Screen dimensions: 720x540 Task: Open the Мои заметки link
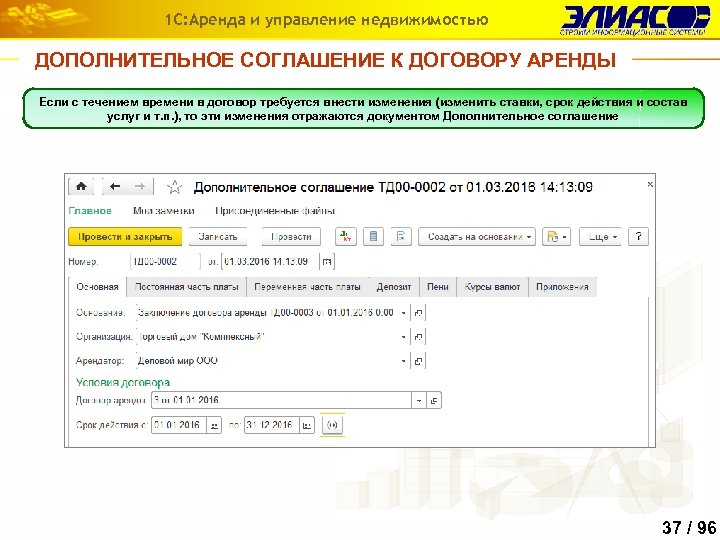(x=163, y=211)
